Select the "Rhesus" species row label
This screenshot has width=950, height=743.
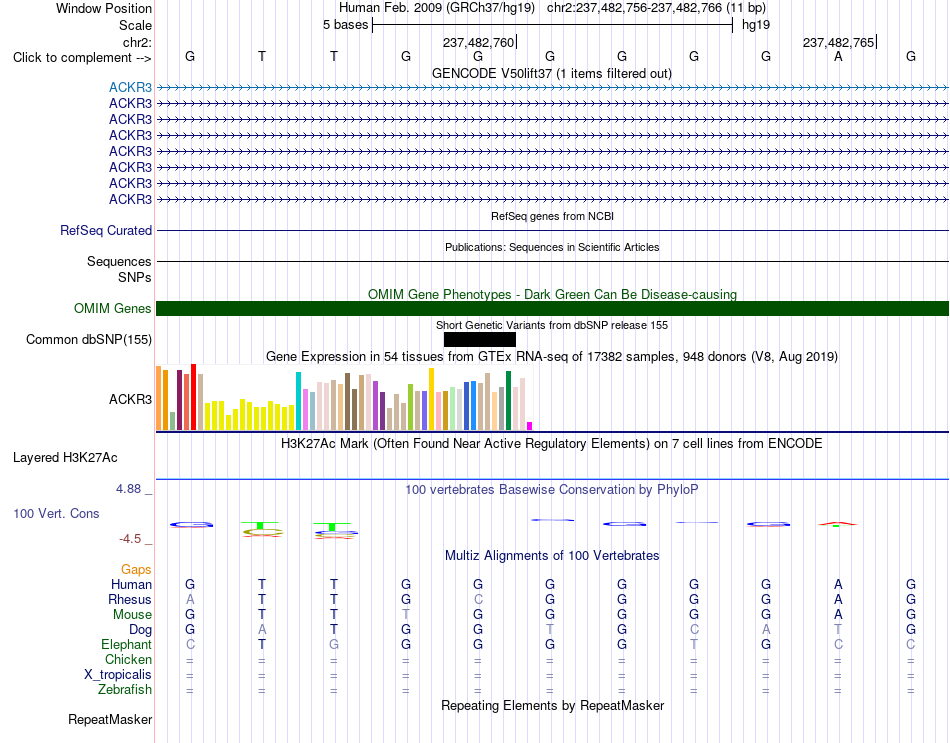130,599
